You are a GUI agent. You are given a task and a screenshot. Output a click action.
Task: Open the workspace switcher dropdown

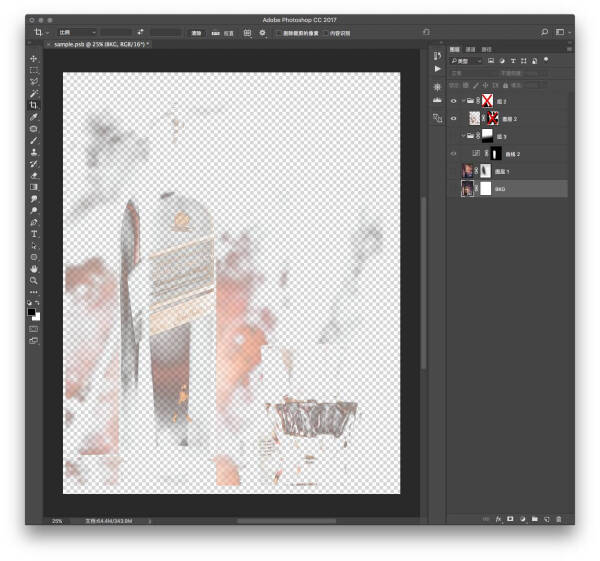click(561, 33)
